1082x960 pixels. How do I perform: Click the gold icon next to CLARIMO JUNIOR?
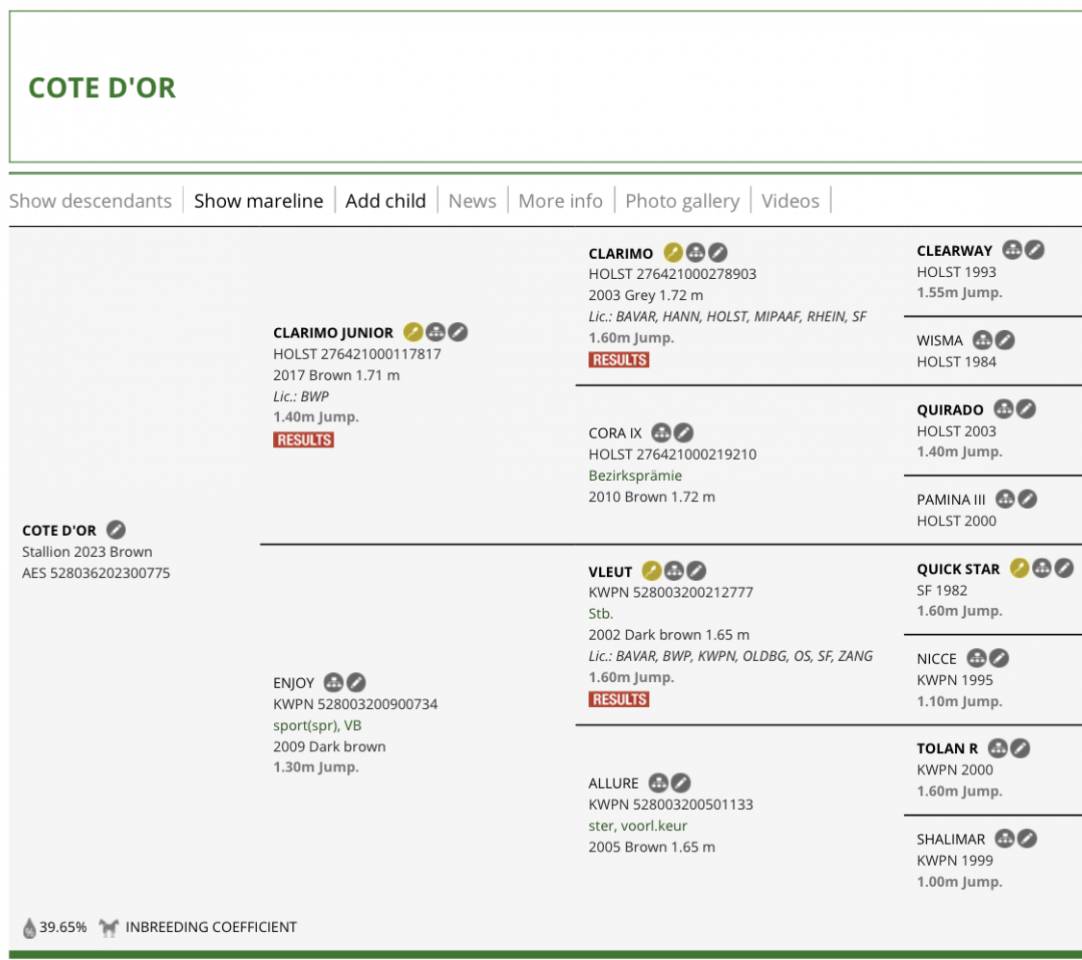click(x=413, y=332)
